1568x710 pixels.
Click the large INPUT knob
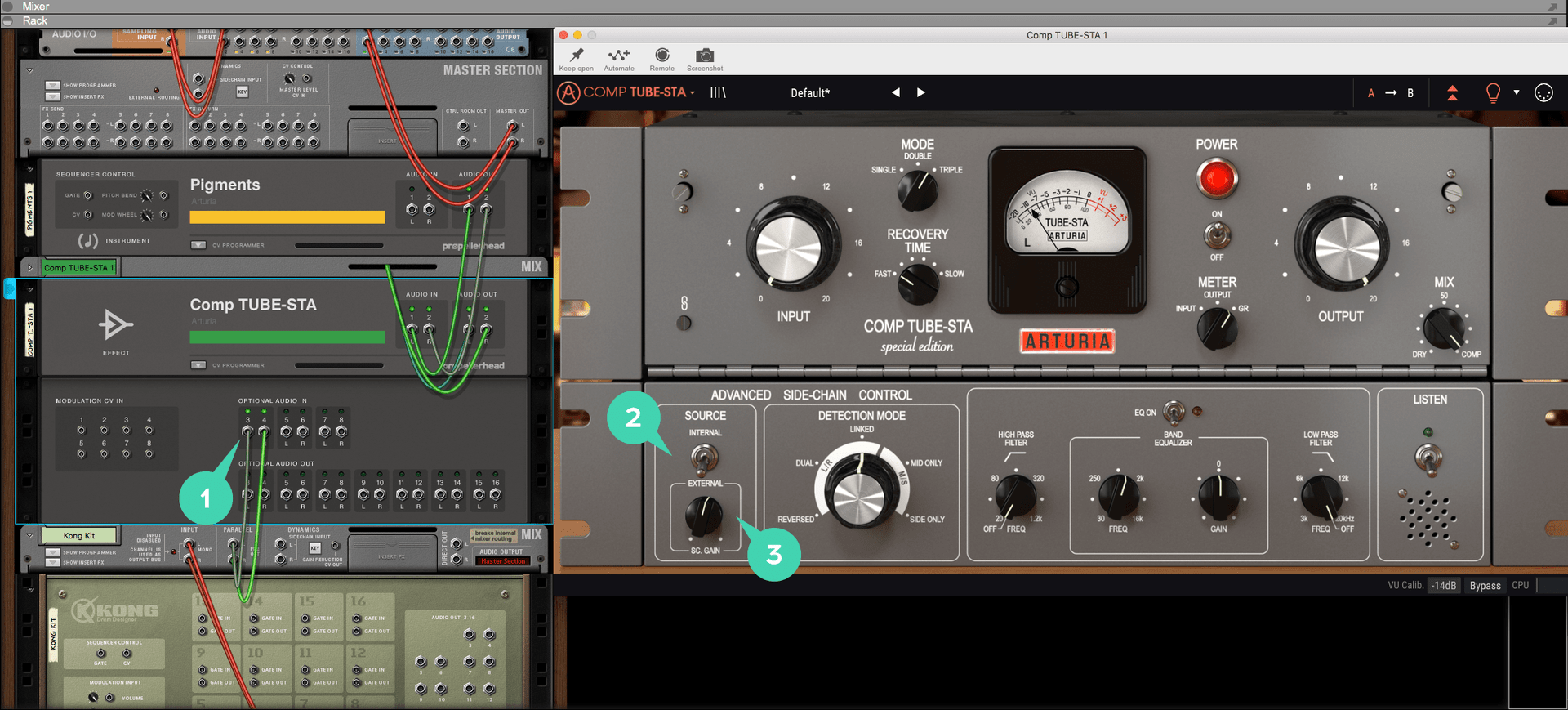coord(793,243)
